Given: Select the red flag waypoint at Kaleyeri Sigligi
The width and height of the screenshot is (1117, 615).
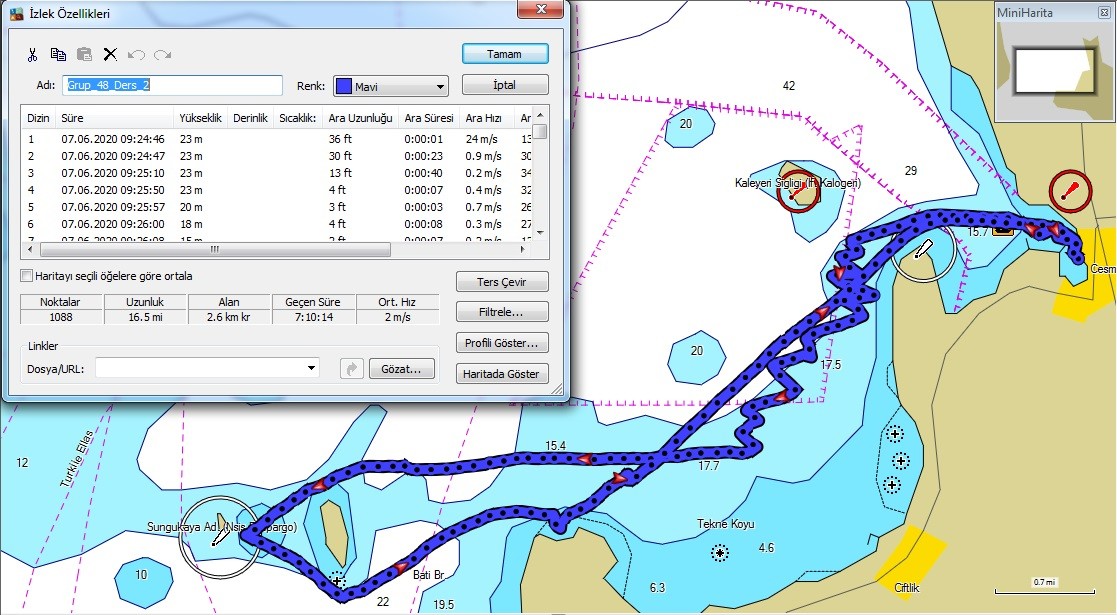Looking at the screenshot, I should pyautogui.click(x=797, y=191).
